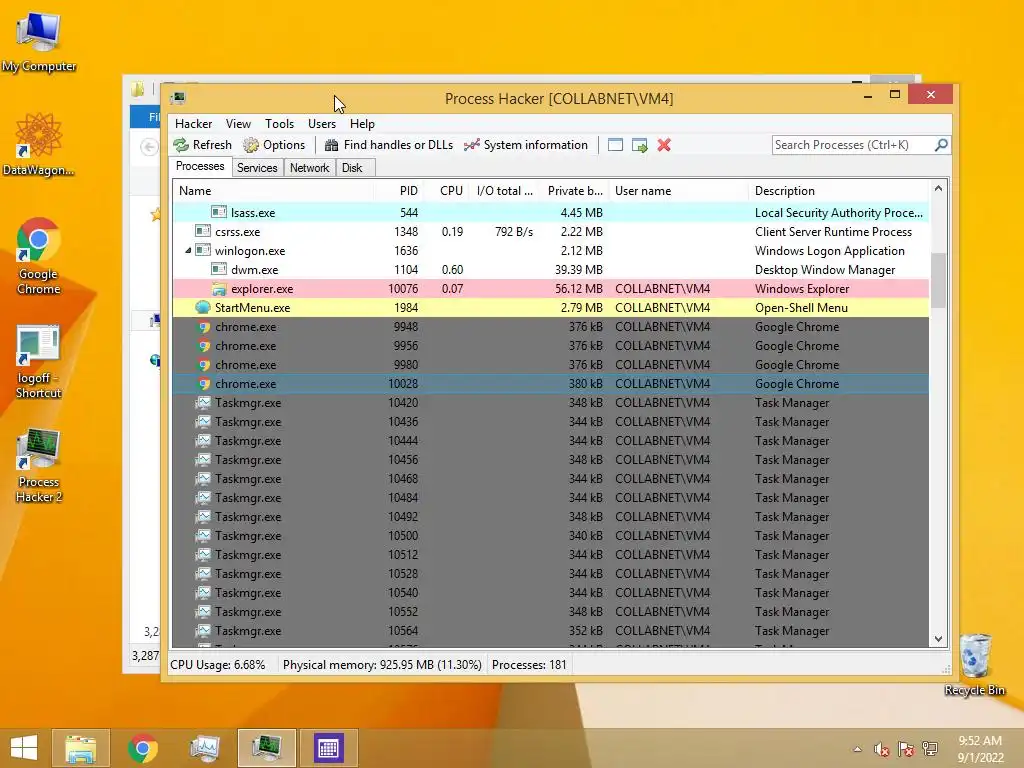
Task: Select chrome.exe with PID 10028
Action: [551, 384]
